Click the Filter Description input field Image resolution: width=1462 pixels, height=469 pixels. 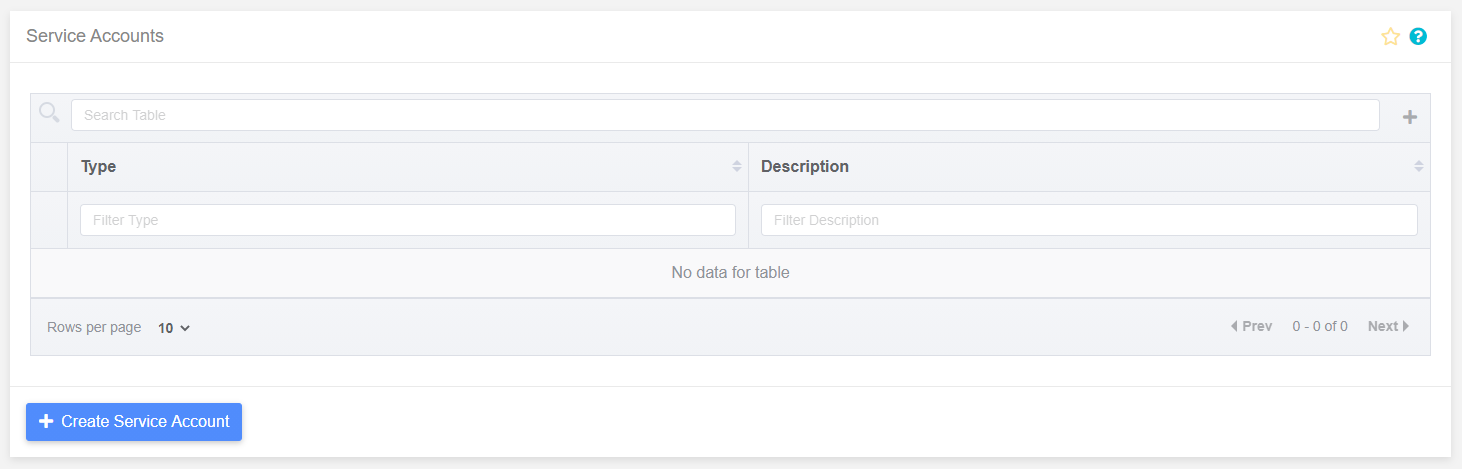pos(1089,220)
